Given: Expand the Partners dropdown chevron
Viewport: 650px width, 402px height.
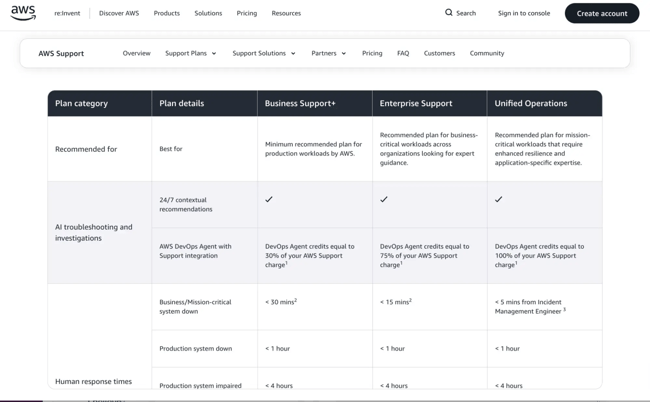Looking at the screenshot, I should [x=344, y=53].
